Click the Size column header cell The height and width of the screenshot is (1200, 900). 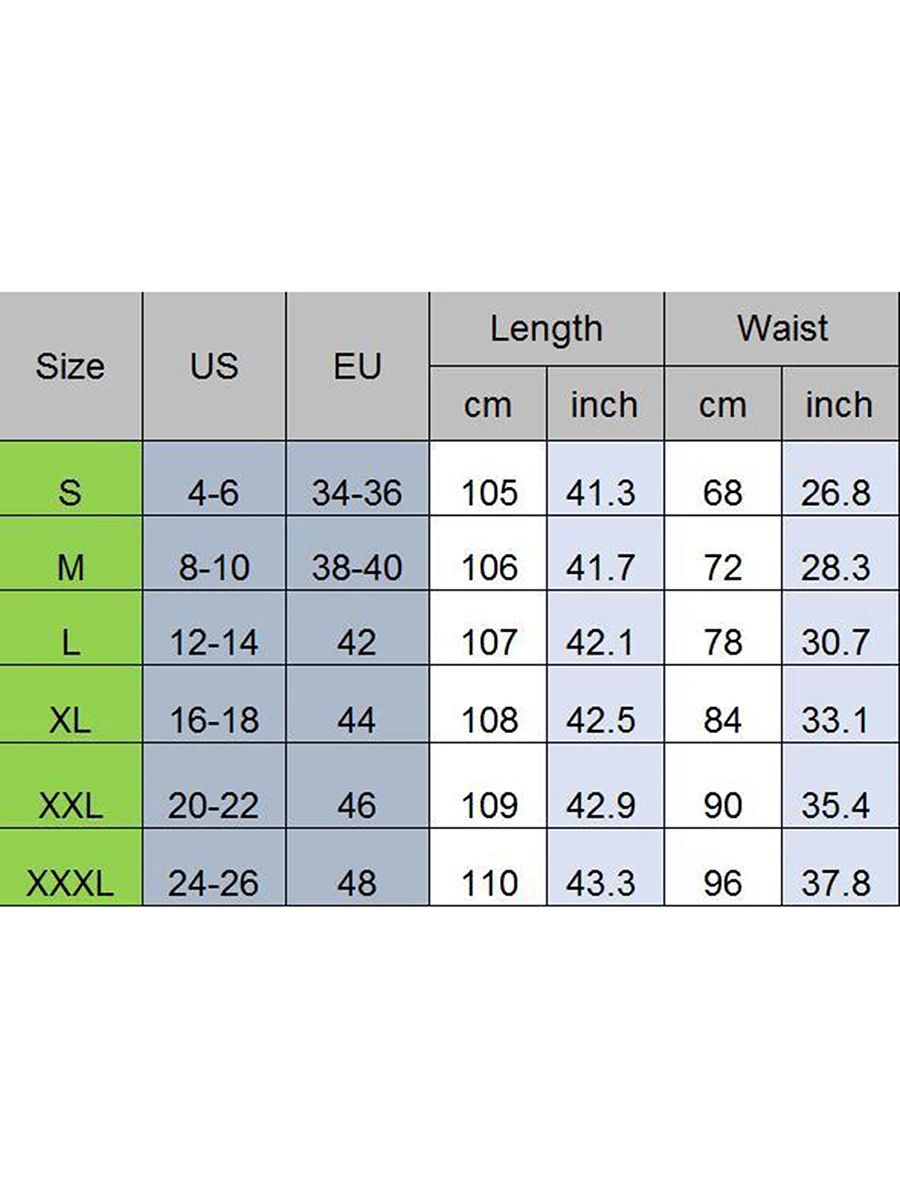point(70,366)
